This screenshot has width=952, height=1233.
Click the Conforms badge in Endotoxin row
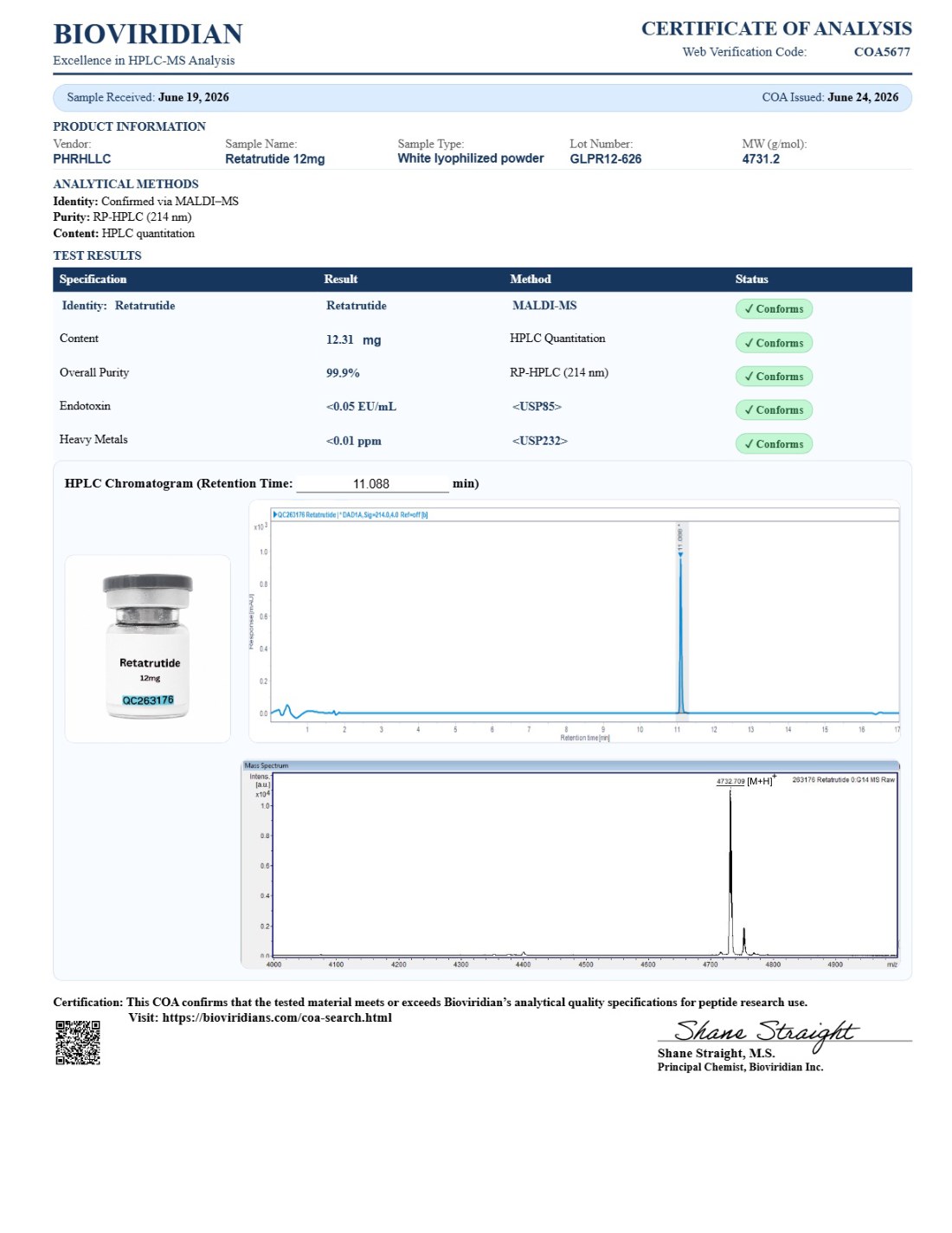(x=774, y=410)
